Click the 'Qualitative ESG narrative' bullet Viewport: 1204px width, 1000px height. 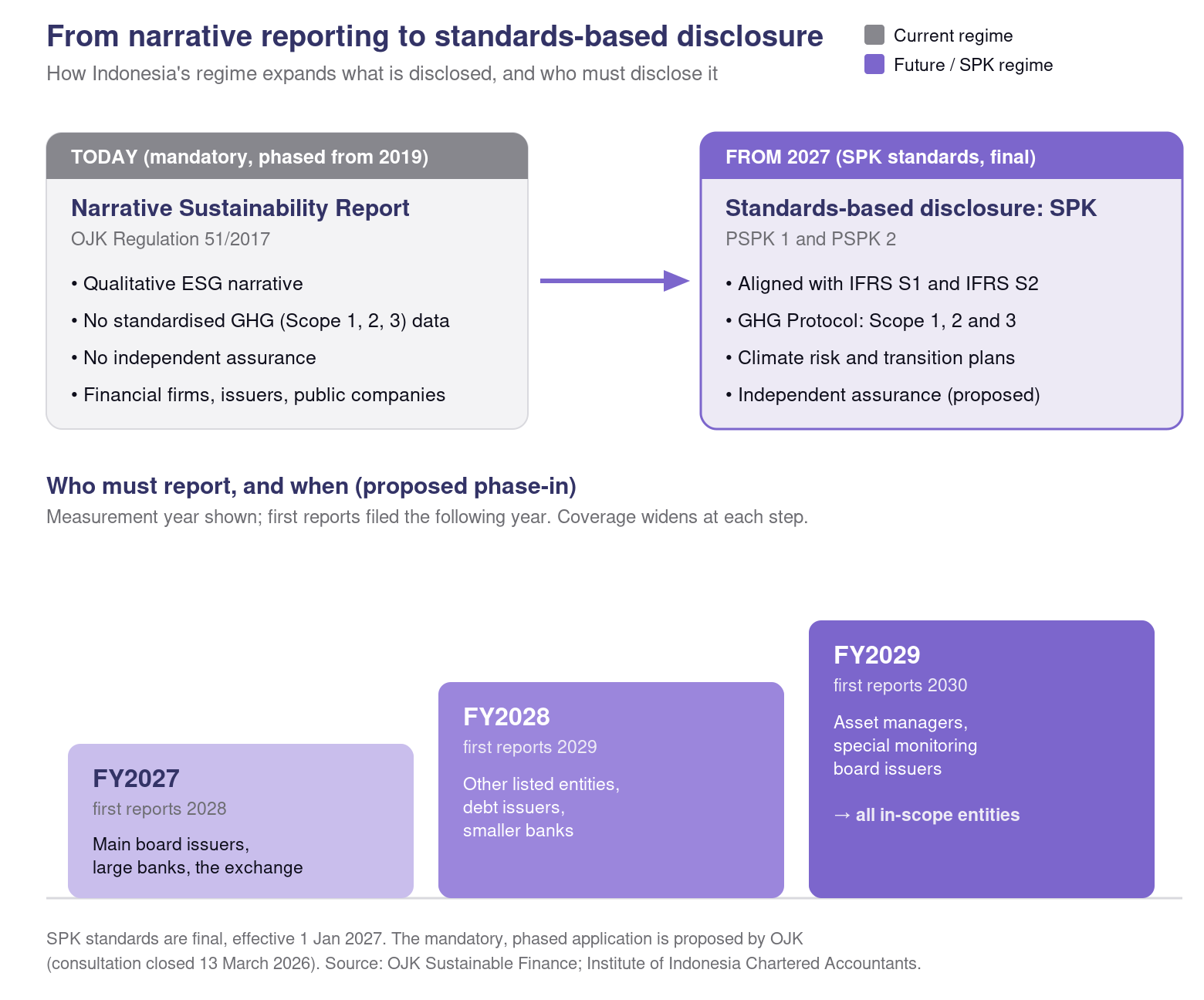pos(187,284)
